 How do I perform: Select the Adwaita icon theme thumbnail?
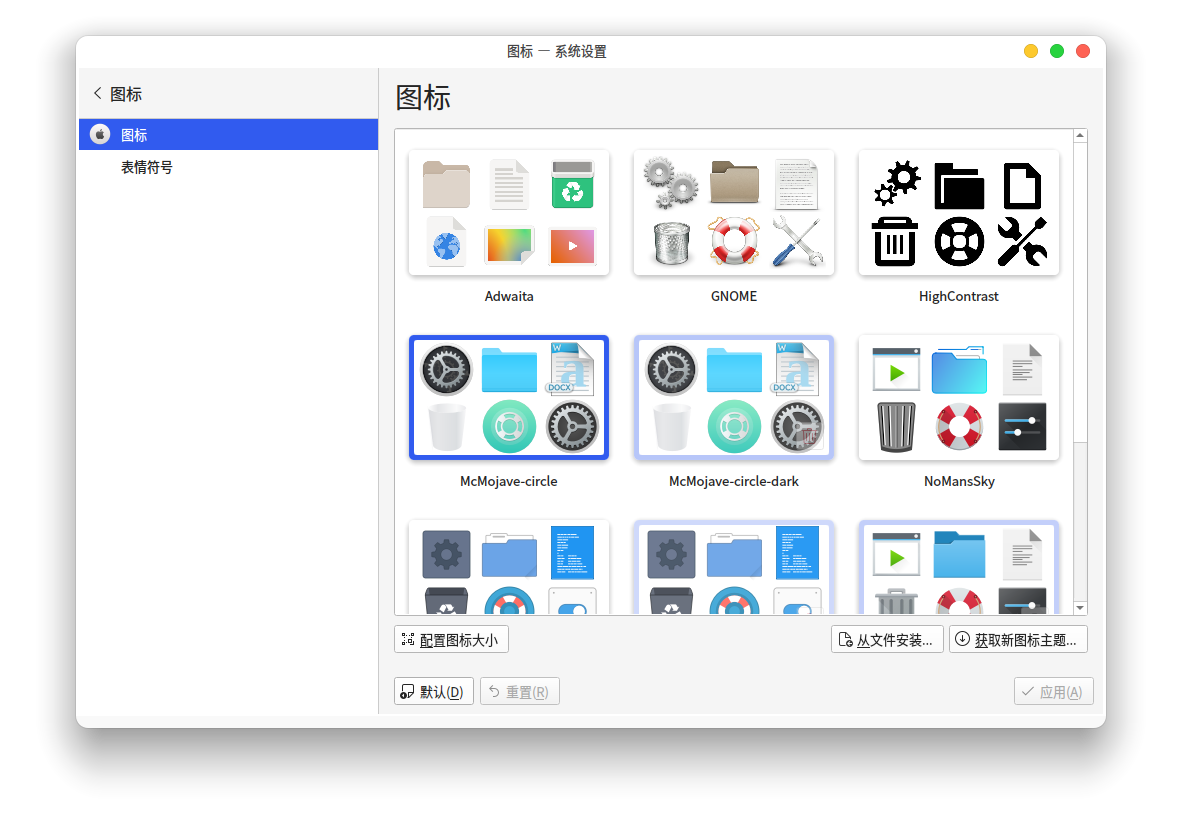click(509, 213)
